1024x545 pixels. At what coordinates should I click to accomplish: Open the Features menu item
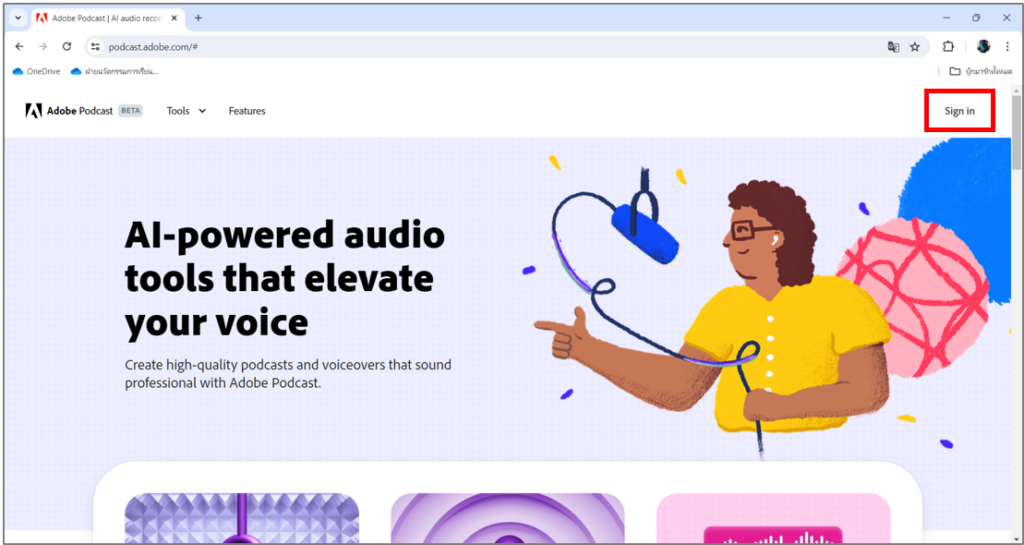pyautogui.click(x=247, y=111)
